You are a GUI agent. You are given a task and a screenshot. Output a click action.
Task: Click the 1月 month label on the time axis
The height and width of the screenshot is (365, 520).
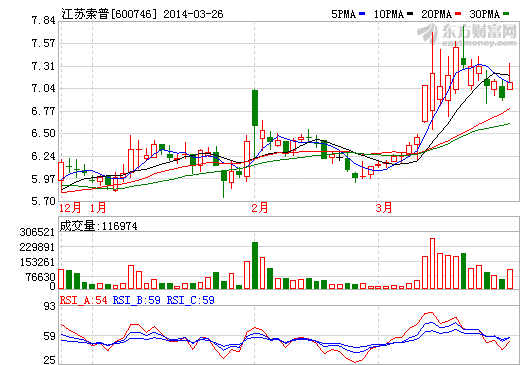point(98,208)
